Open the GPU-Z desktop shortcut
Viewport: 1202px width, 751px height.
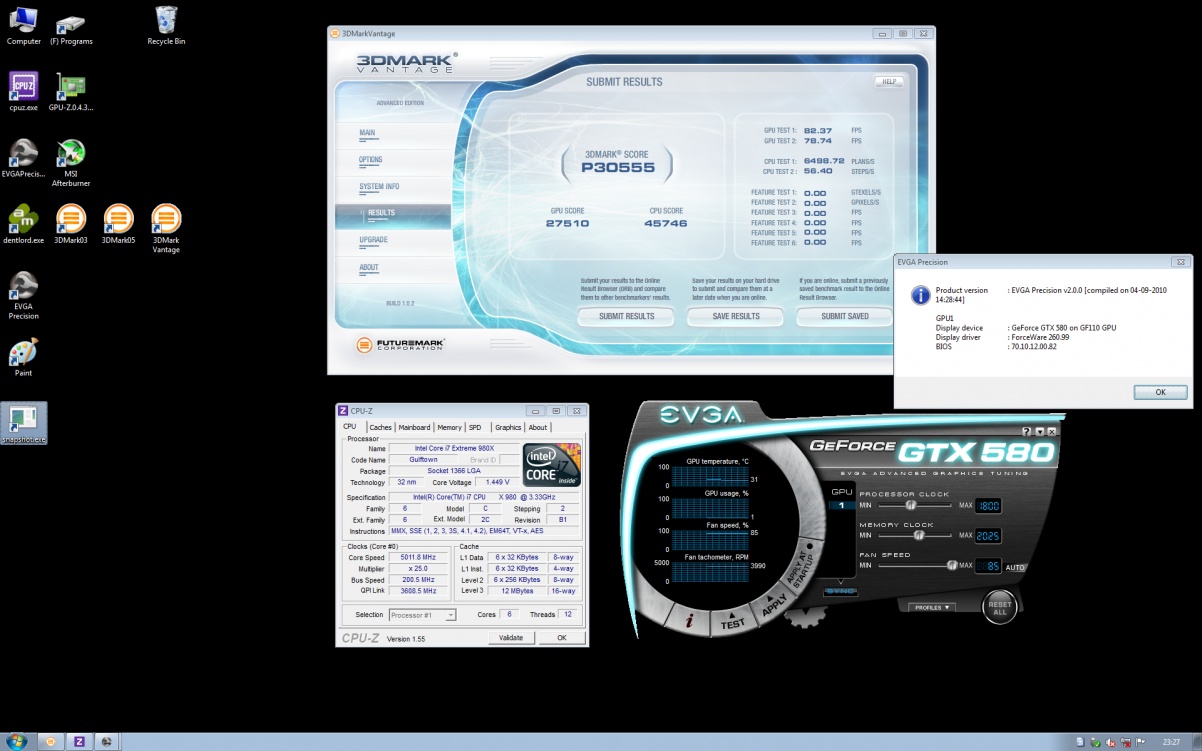pyautogui.click(x=70, y=87)
